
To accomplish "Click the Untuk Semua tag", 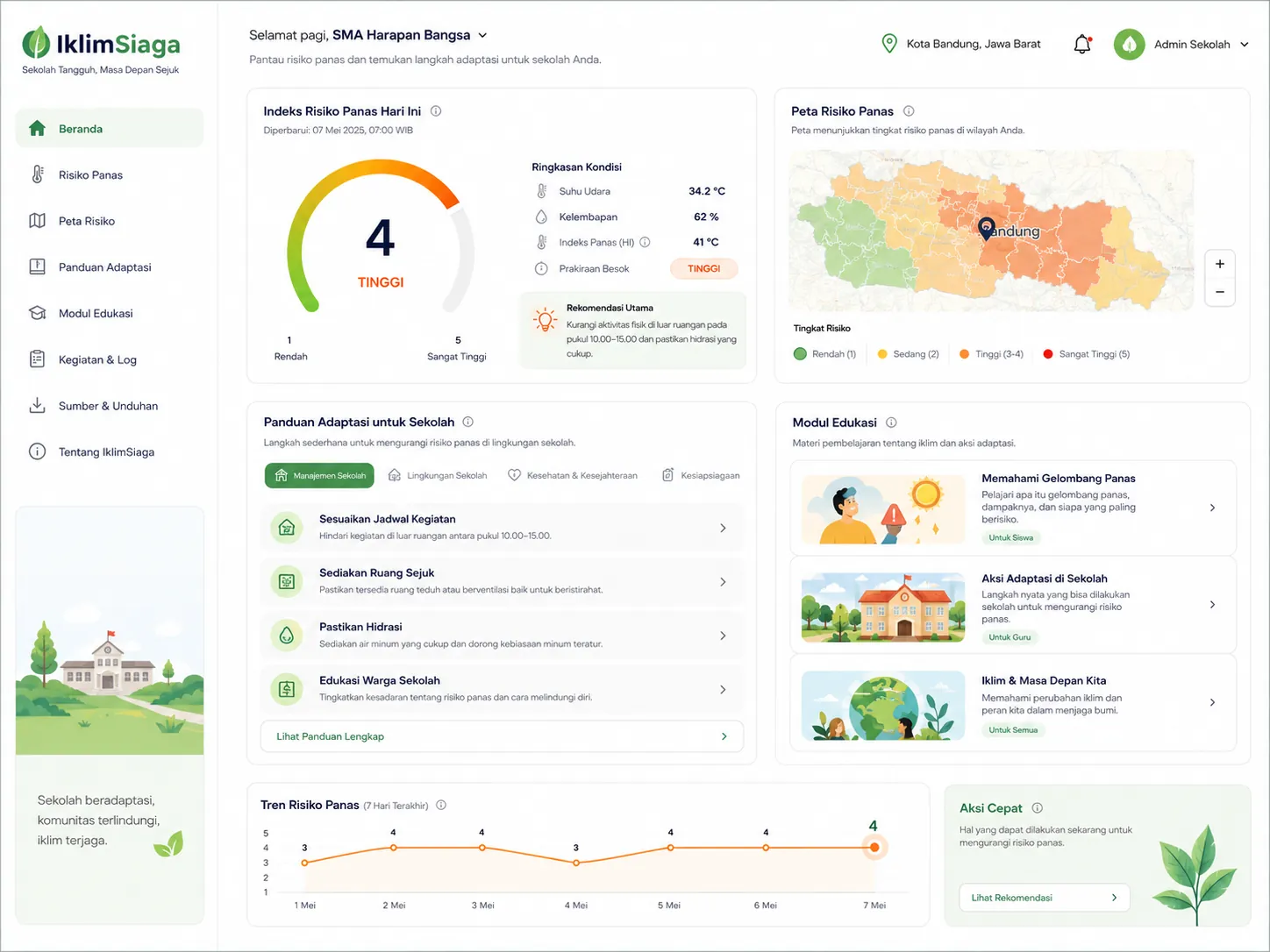I will click(1013, 730).
